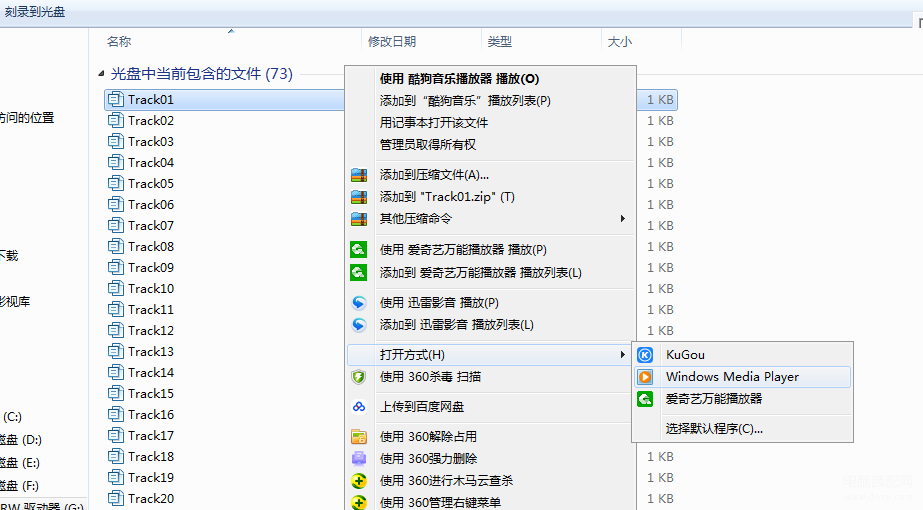The image size is (923, 510).
Task: Click the Track12 file icon
Action: pyautogui.click(x=116, y=330)
